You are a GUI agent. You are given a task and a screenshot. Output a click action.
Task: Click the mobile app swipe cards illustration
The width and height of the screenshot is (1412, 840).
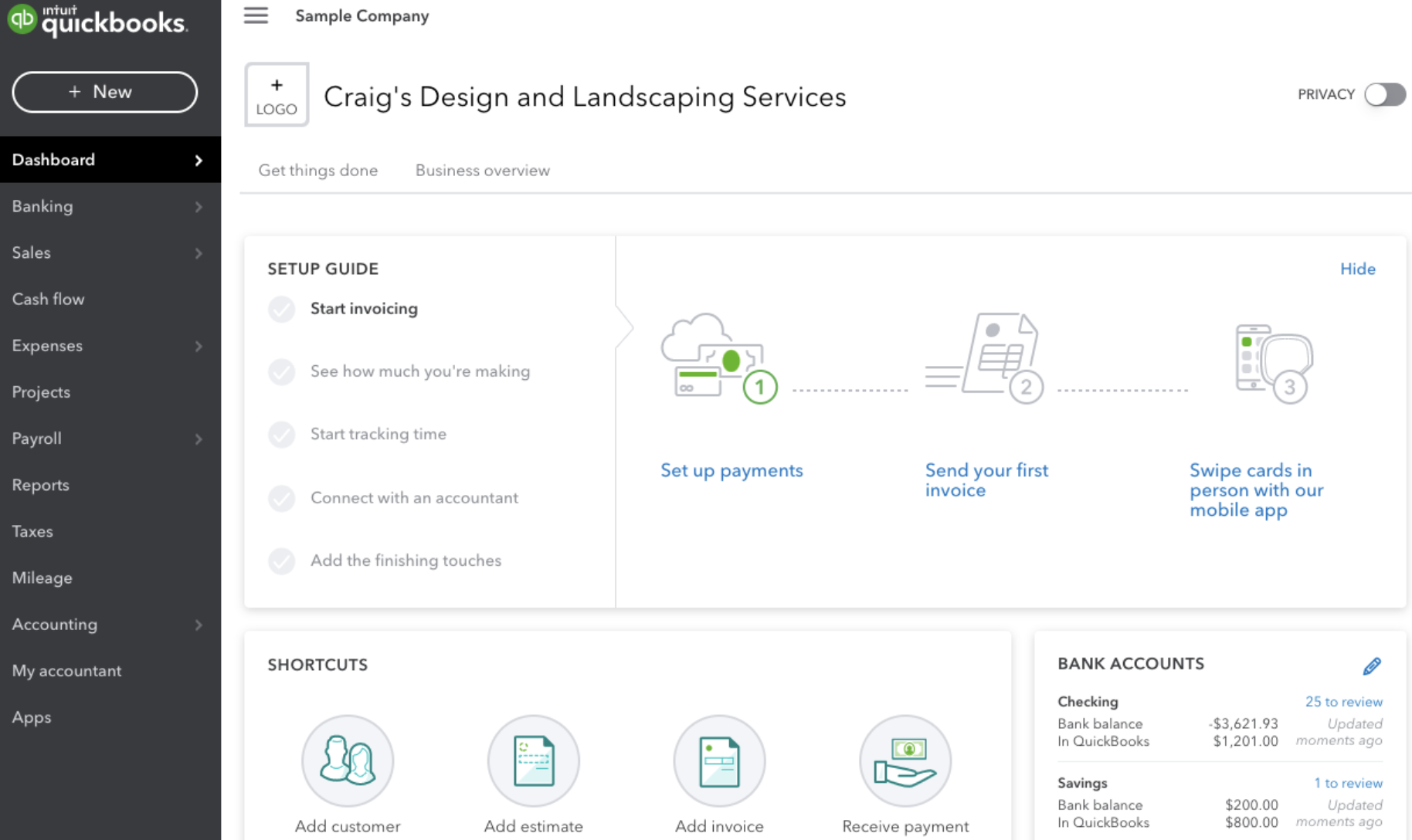1273,363
